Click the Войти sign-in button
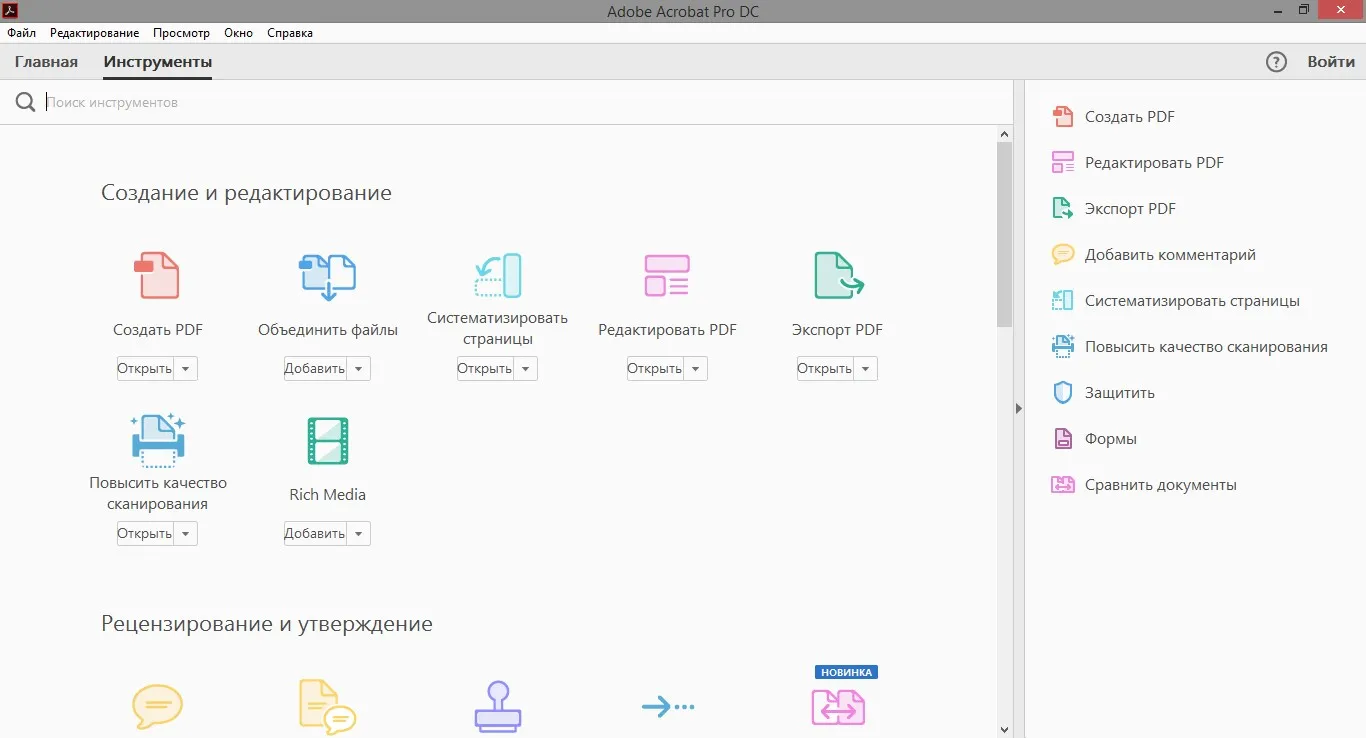The width and height of the screenshot is (1366, 738). (1331, 62)
